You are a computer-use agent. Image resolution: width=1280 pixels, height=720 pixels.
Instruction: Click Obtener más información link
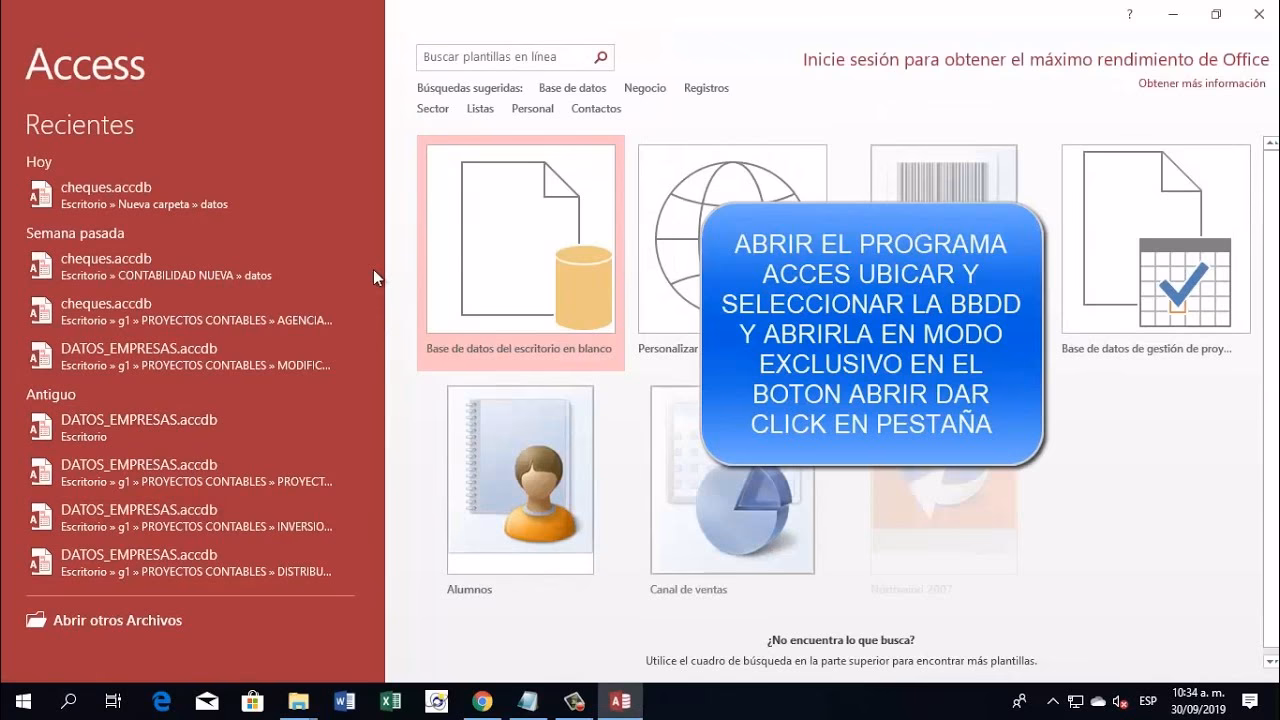pyautogui.click(x=1202, y=83)
